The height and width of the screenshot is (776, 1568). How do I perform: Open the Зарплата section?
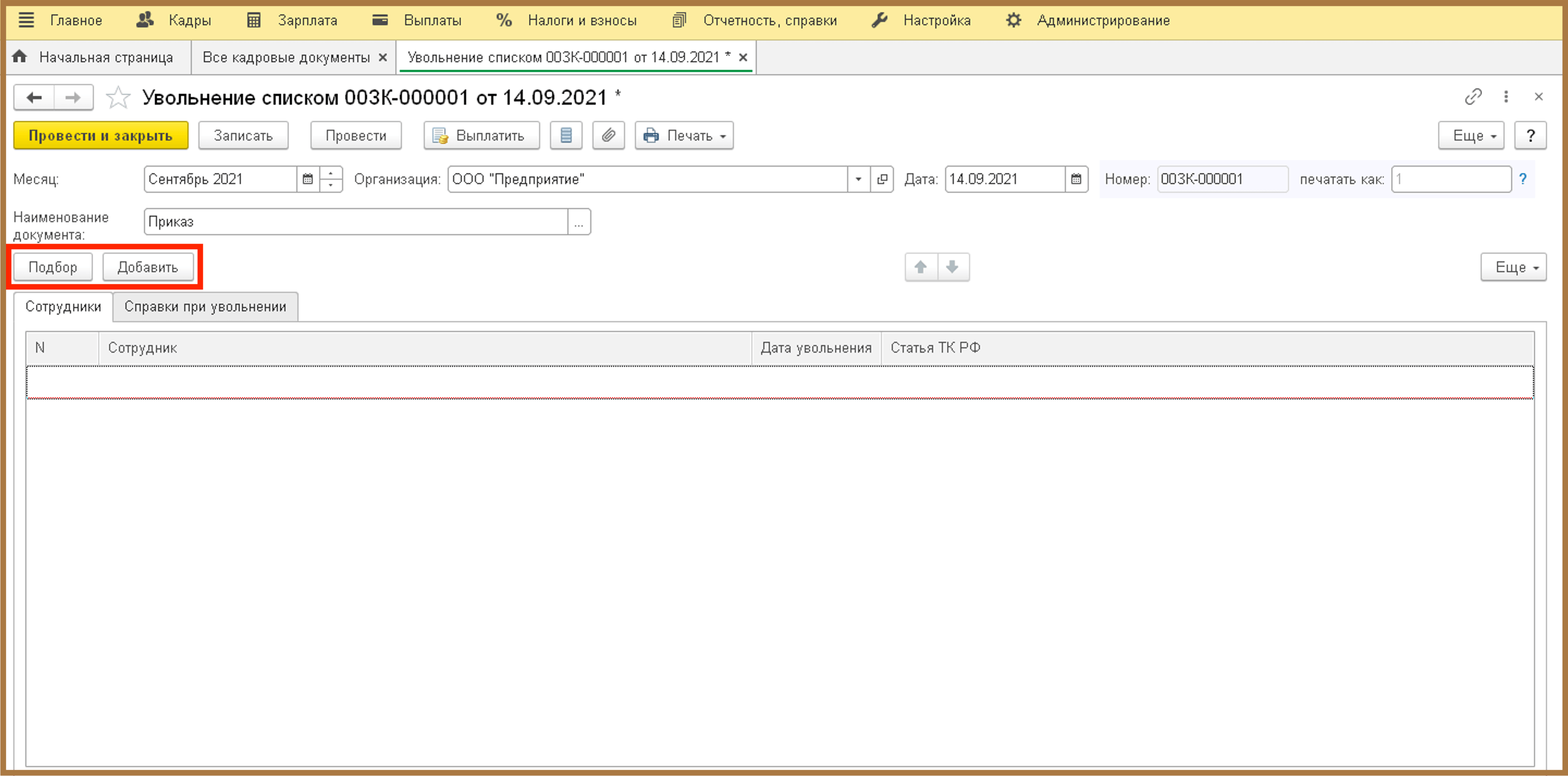292,20
